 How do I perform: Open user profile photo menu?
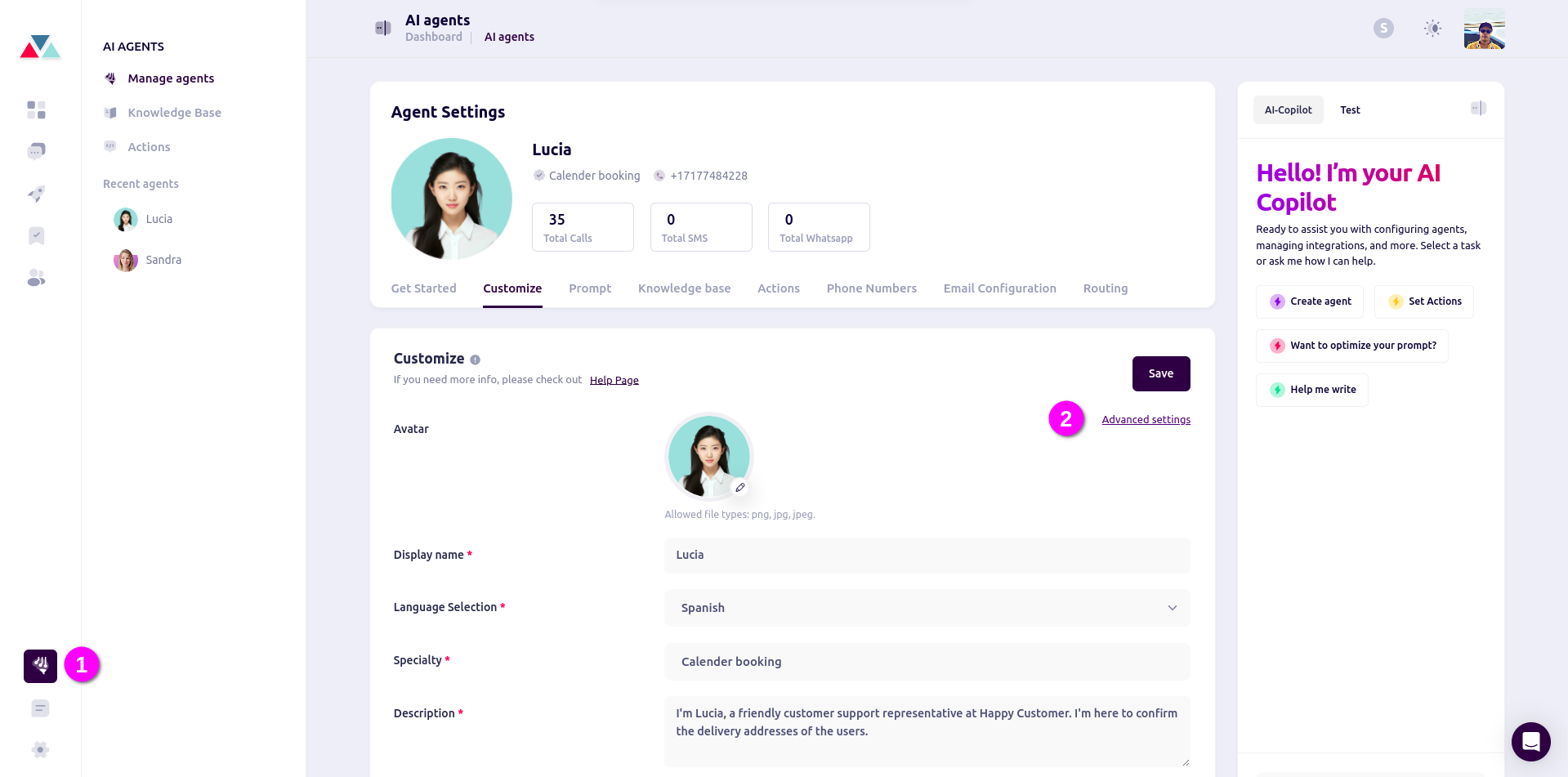click(x=1484, y=29)
